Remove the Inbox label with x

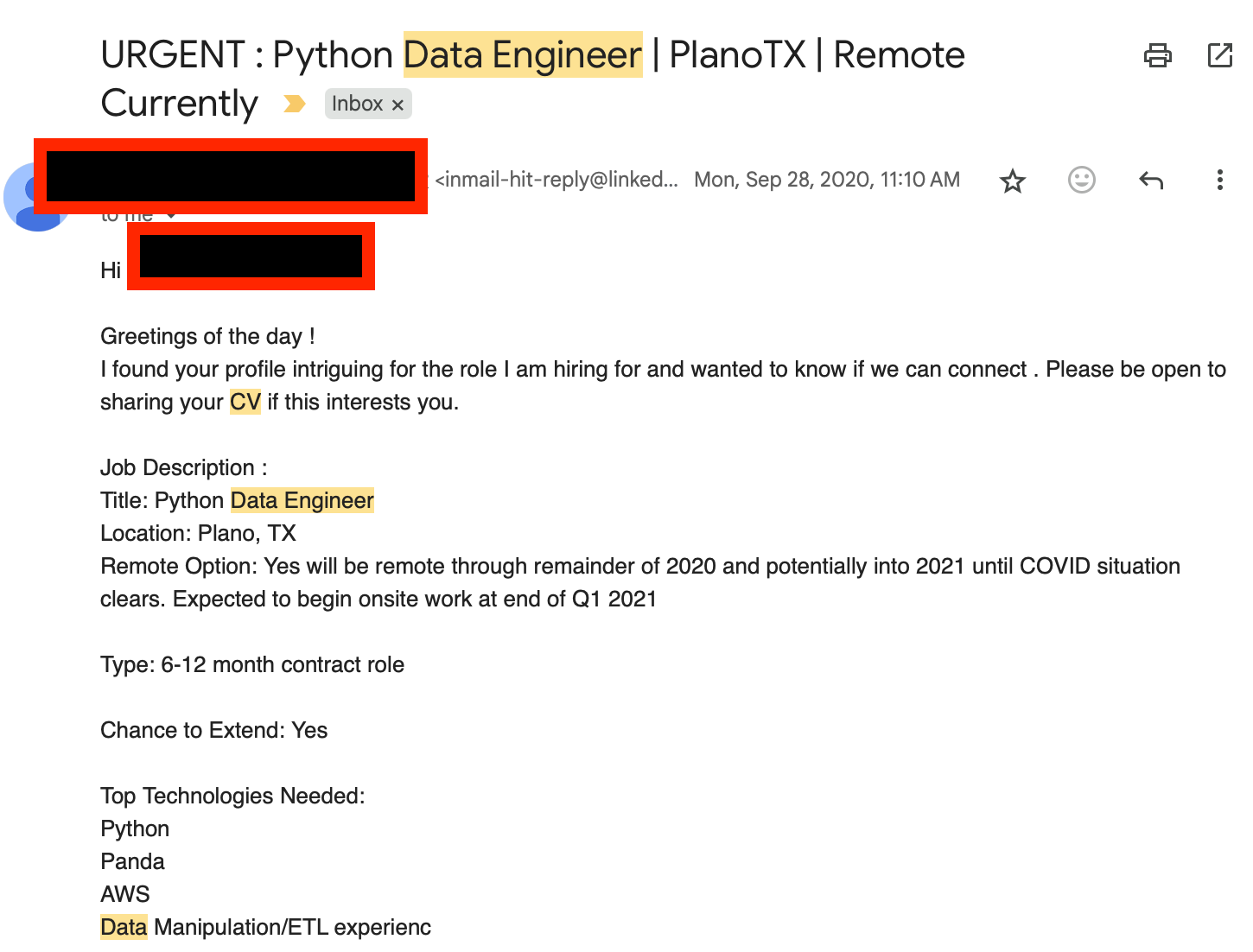[x=398, y=105]
